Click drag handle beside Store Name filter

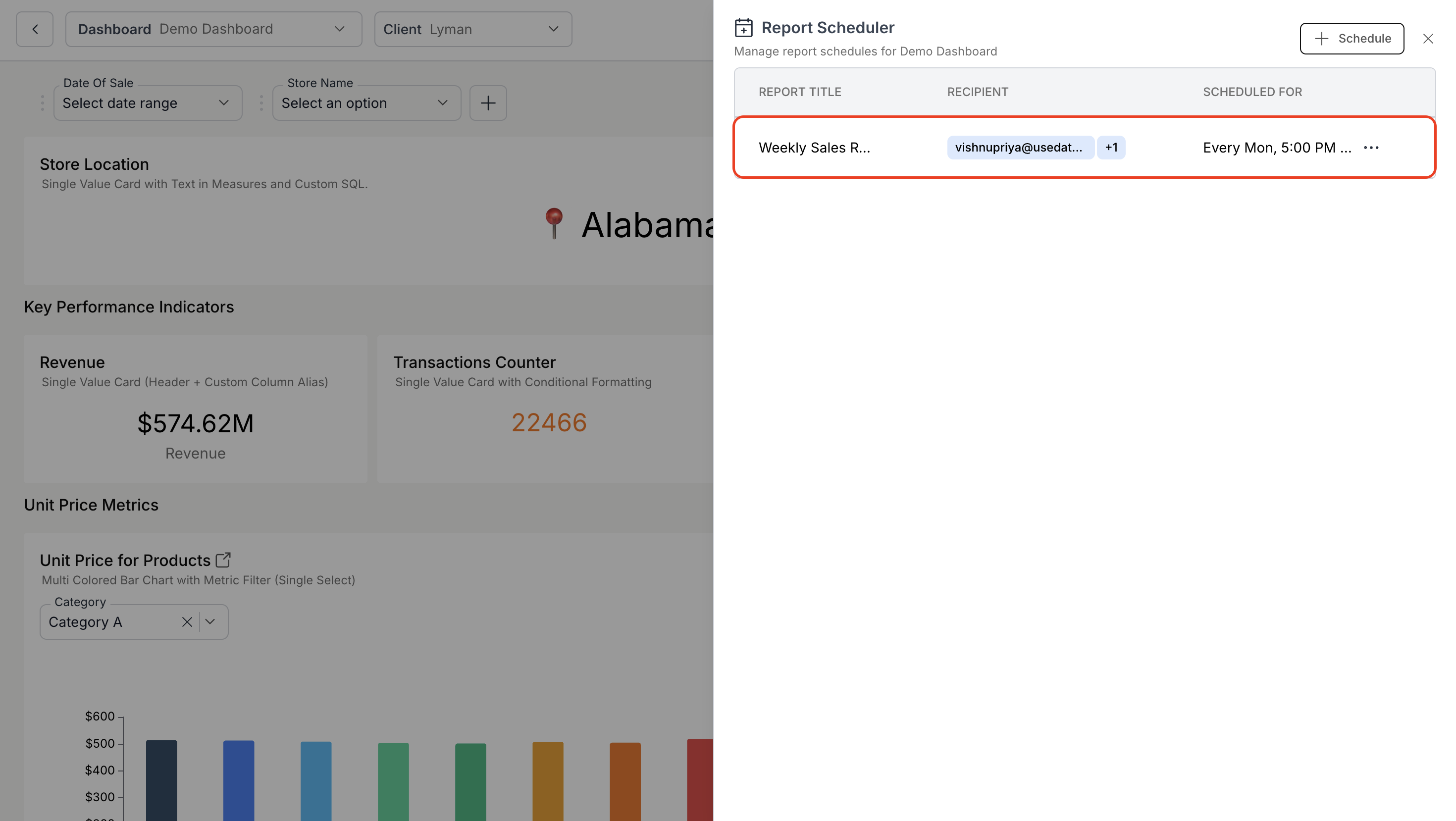[261, 103]
